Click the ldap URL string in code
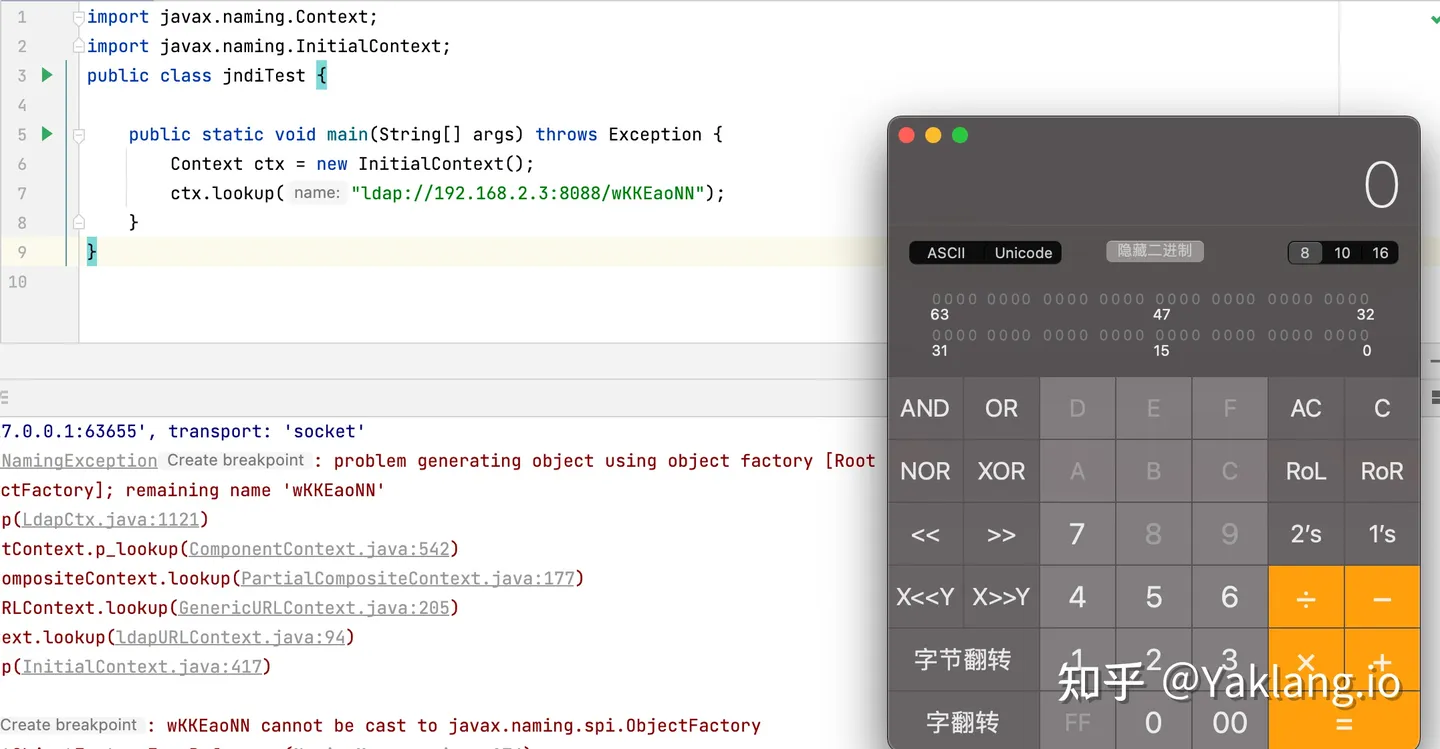The width and height of the screenshot is (1440, 749). point(529,193)
